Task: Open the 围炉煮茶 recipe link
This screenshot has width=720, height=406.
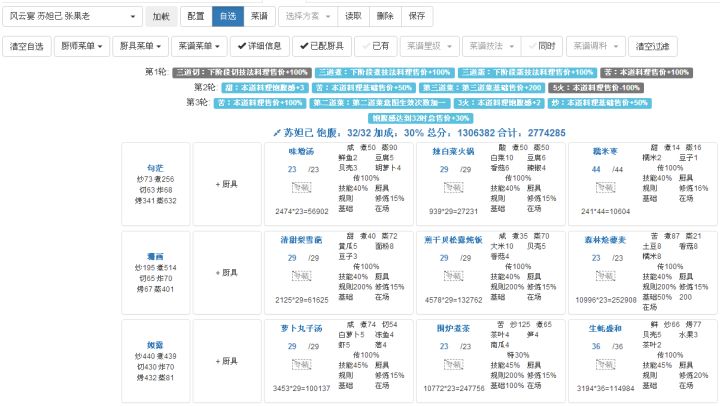Action: point(453,329)
